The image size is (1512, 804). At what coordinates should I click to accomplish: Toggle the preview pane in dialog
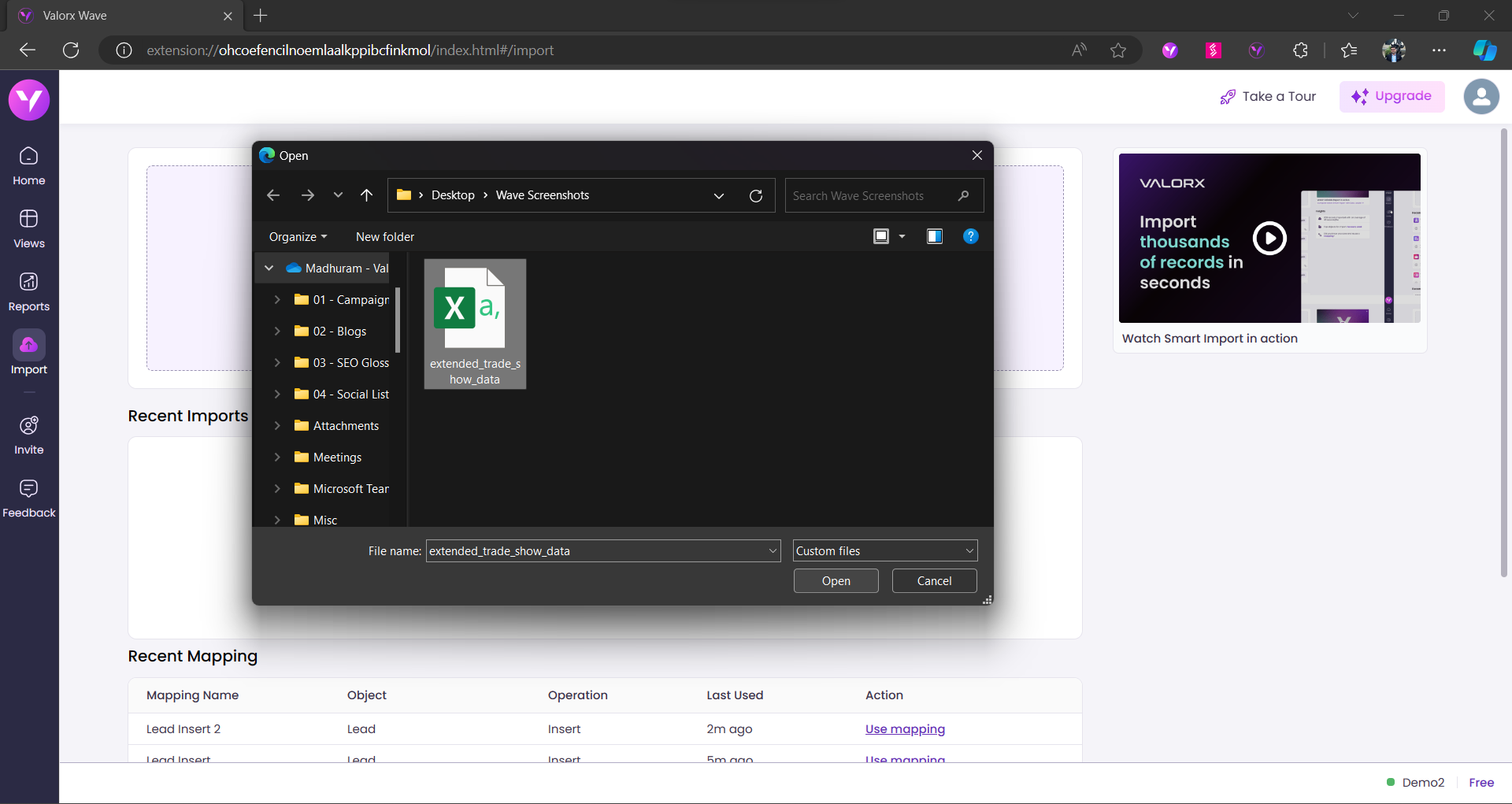point(935,236)
